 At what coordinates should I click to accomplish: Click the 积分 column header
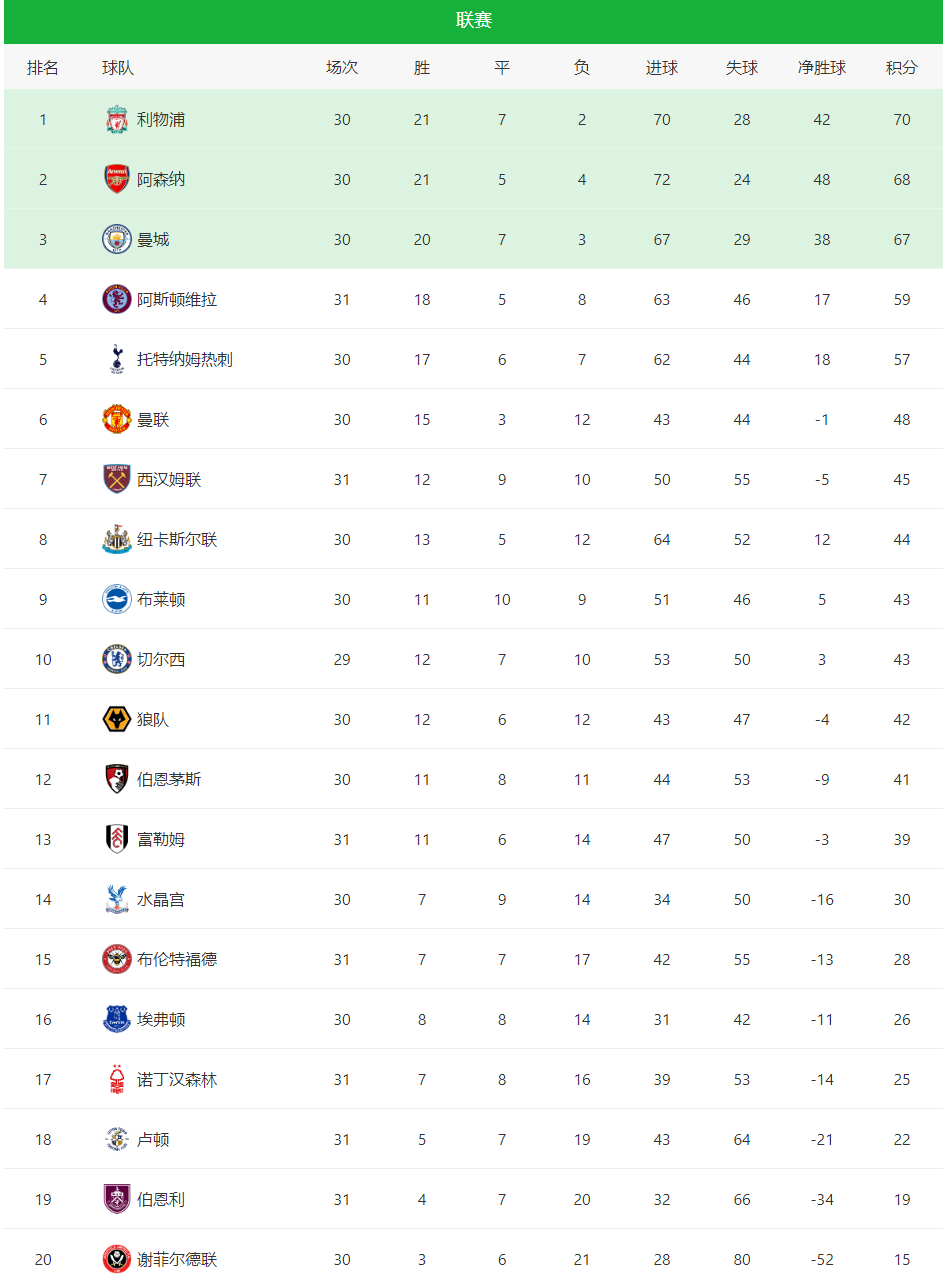point(901,68)
